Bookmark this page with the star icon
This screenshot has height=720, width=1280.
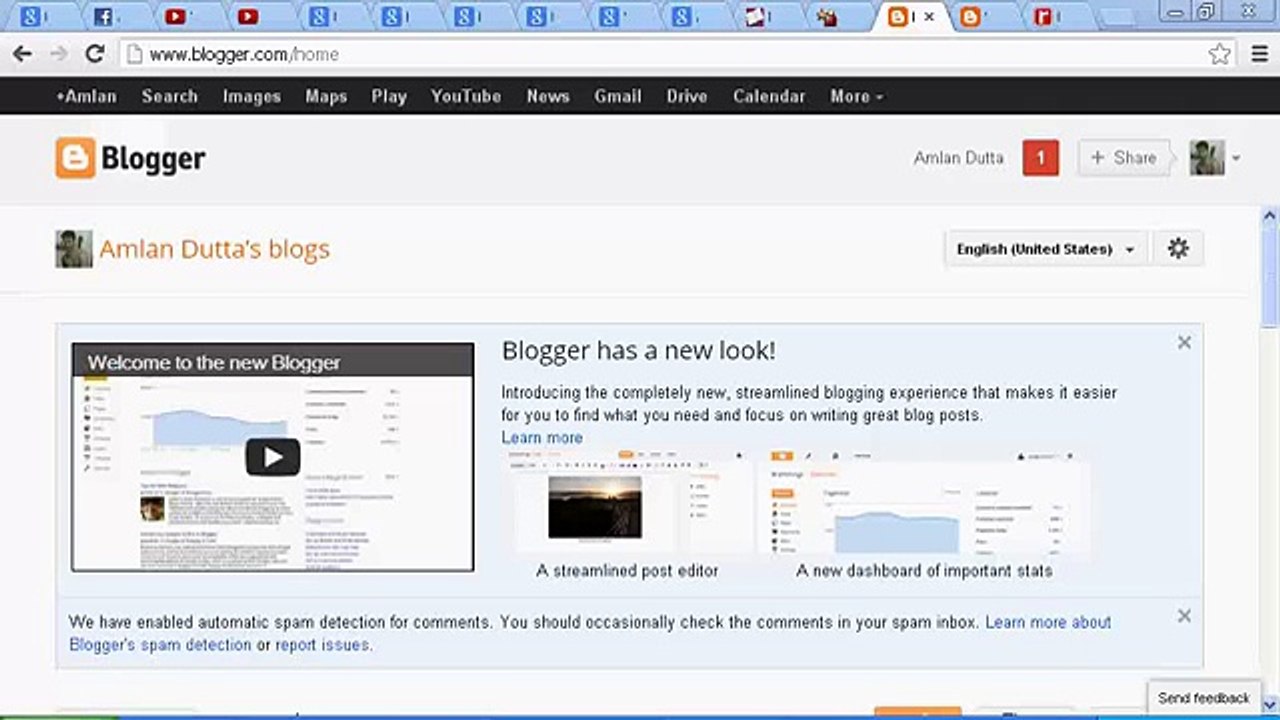[1220, 54]
